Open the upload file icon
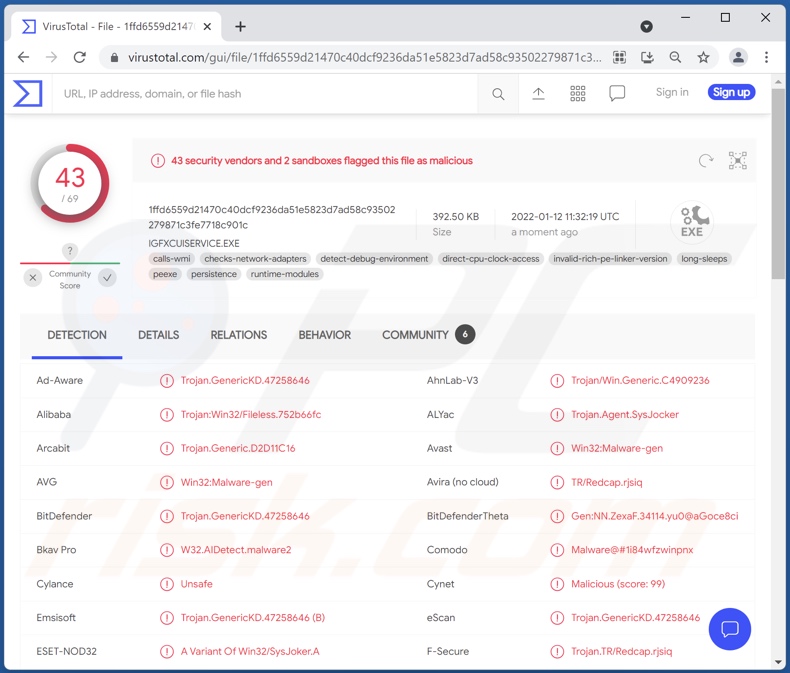Image resolution: width=790 pixels, height=673 pixels. pos(538,93)
